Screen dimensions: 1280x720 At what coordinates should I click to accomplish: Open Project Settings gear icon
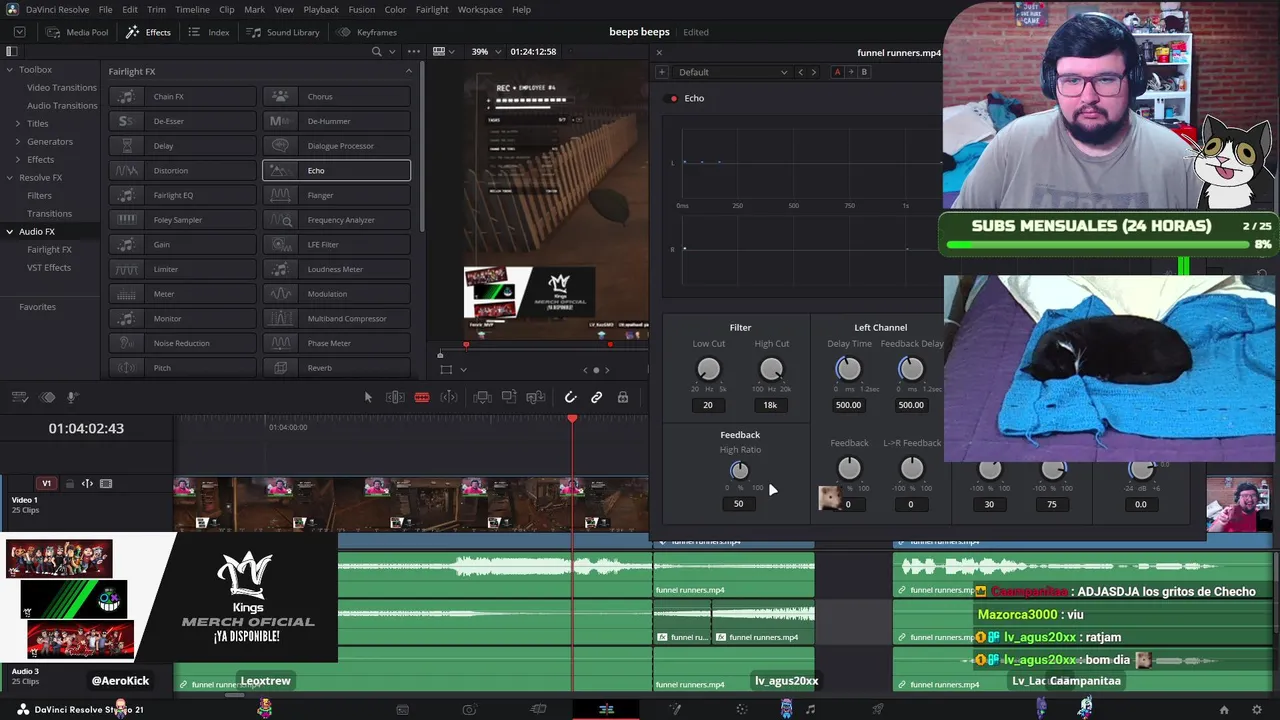[x=1257, y=710]
